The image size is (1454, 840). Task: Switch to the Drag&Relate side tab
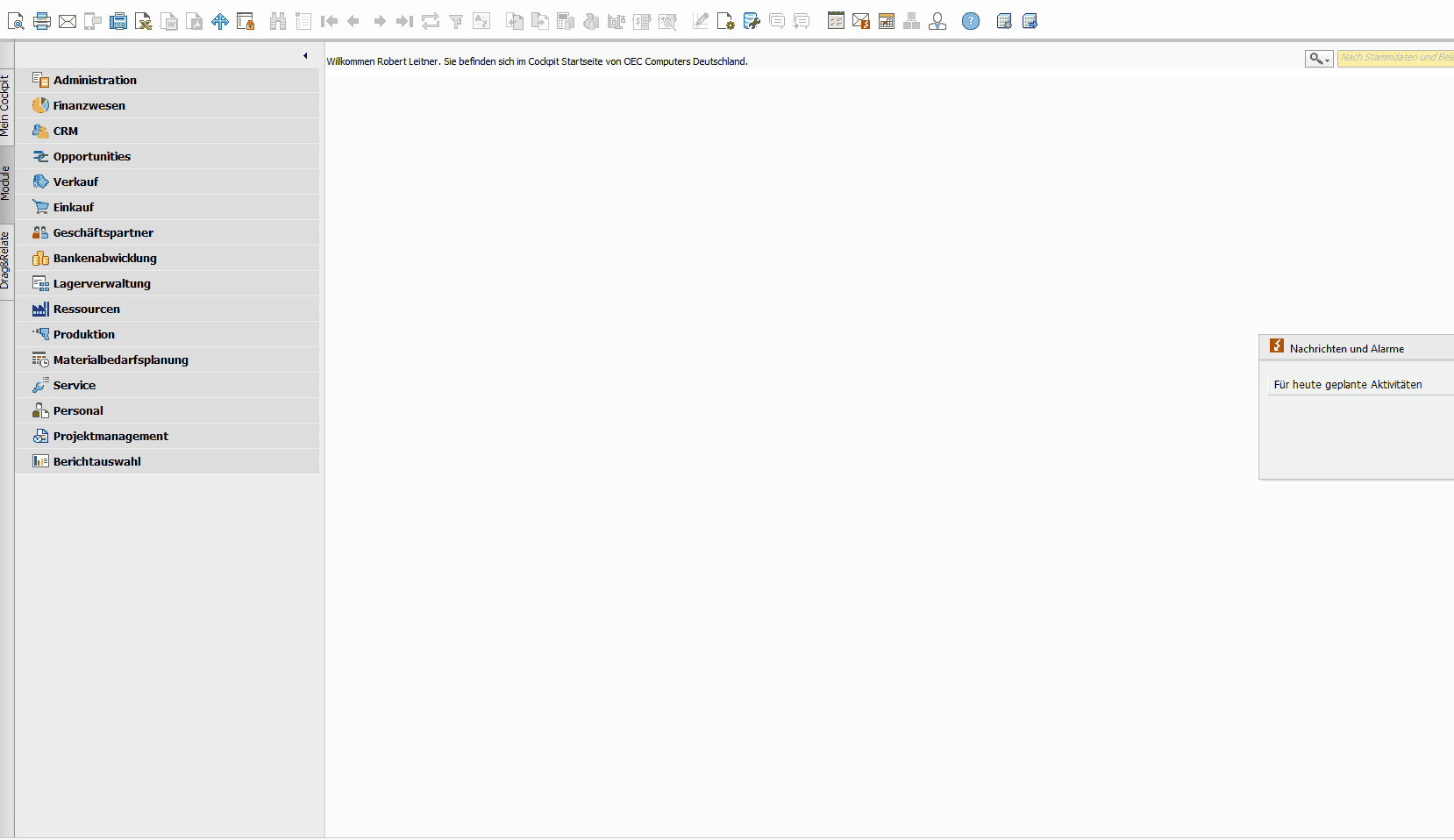pos(6,260)
